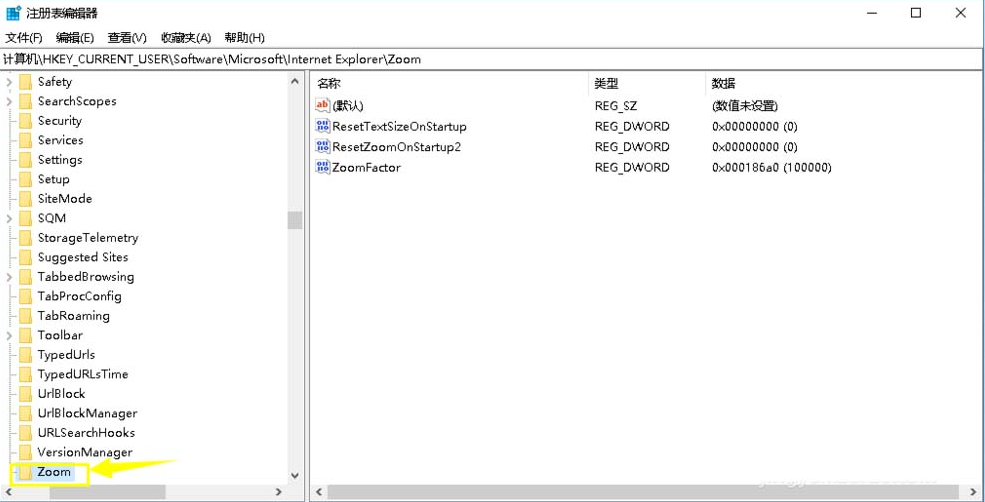Select the ZoomFactor value name
The height and width of the screenshot is (502, 985).
(x=366, y=167)
